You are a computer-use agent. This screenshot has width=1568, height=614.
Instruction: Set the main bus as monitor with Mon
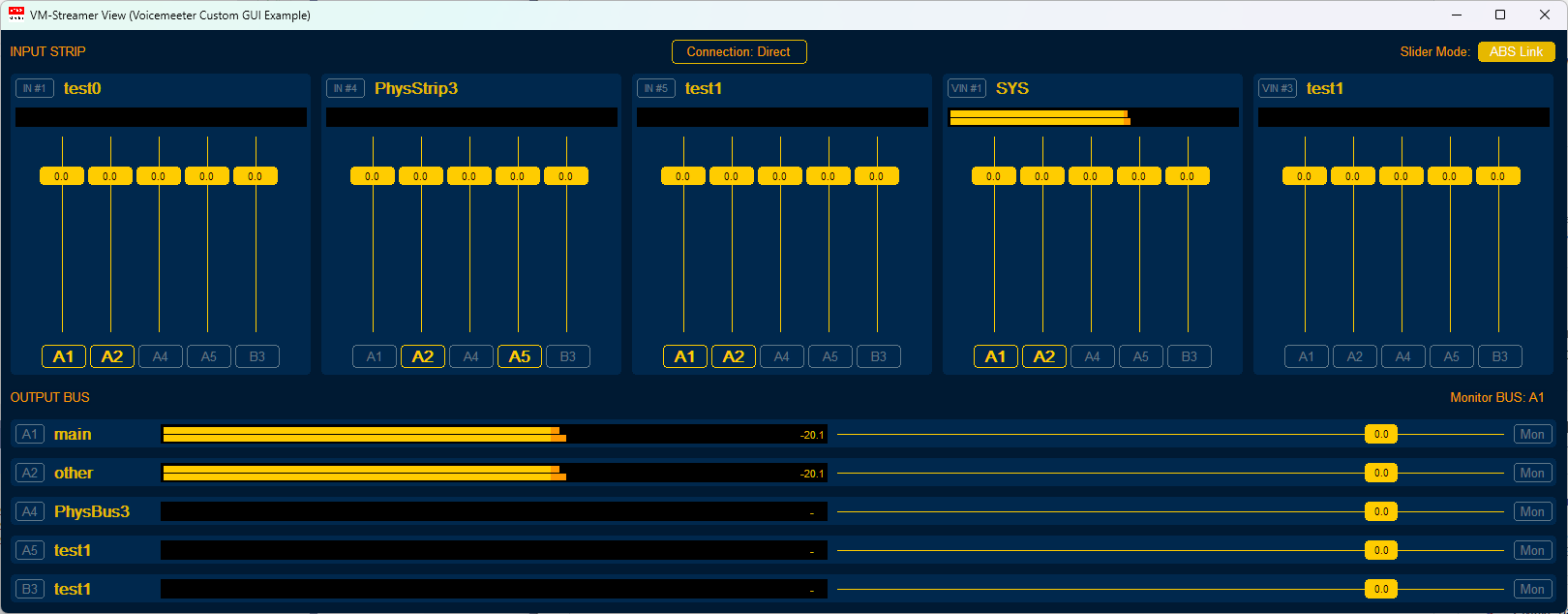click(1532, 434)
